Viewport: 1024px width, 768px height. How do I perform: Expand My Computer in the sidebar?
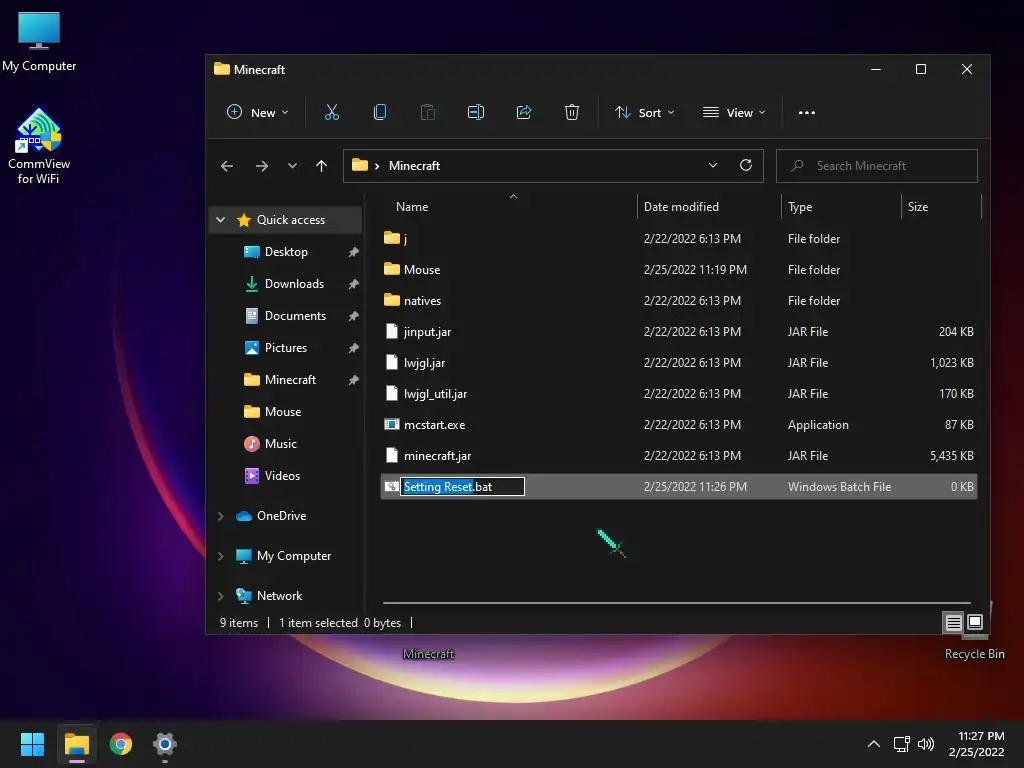[221, 556]
